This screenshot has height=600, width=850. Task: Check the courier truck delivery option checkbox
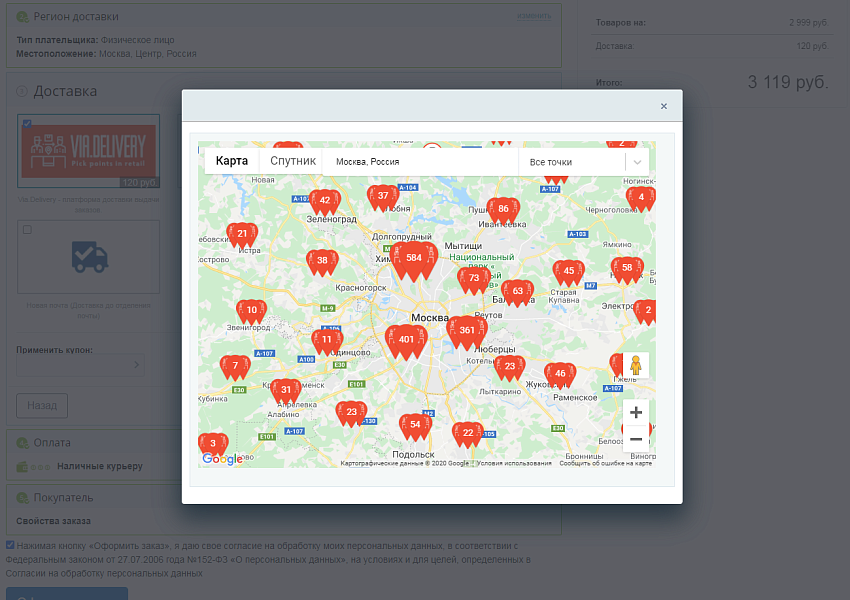[x=27, y=230]
